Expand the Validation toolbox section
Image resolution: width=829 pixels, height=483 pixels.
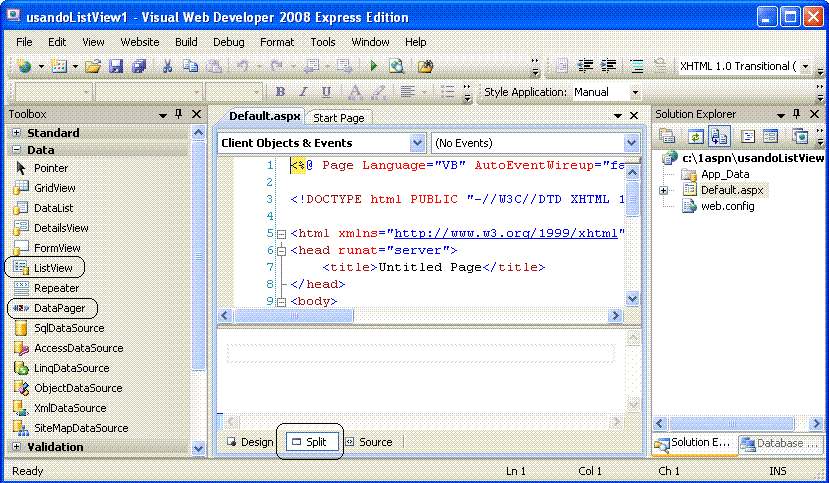(x=16, y=447)
